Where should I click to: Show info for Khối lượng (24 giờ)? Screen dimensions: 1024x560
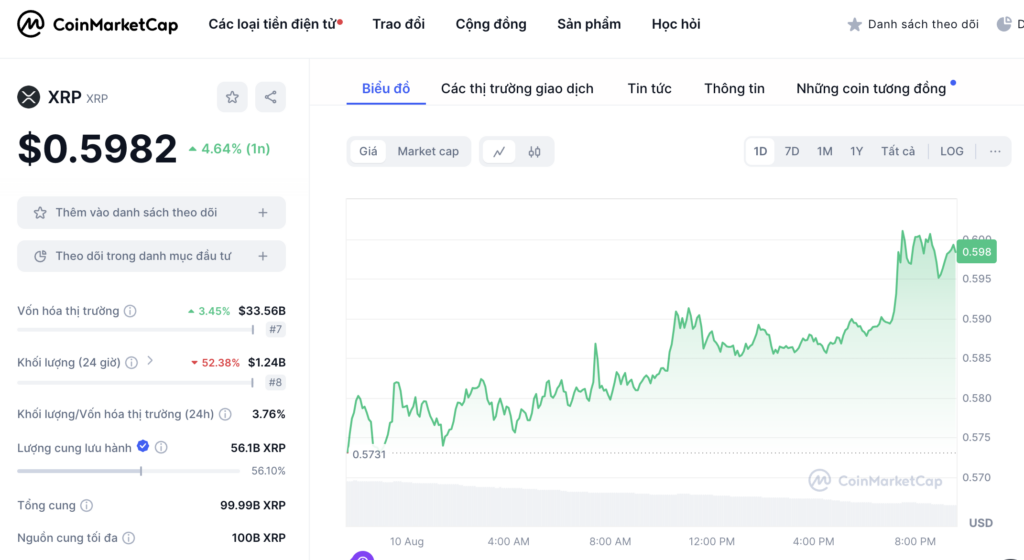click(x=131, y=362)
